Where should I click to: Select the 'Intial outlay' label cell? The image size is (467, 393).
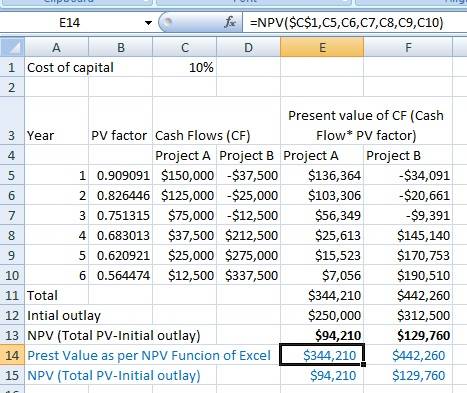pyautogui.click(x=88, y=315)
